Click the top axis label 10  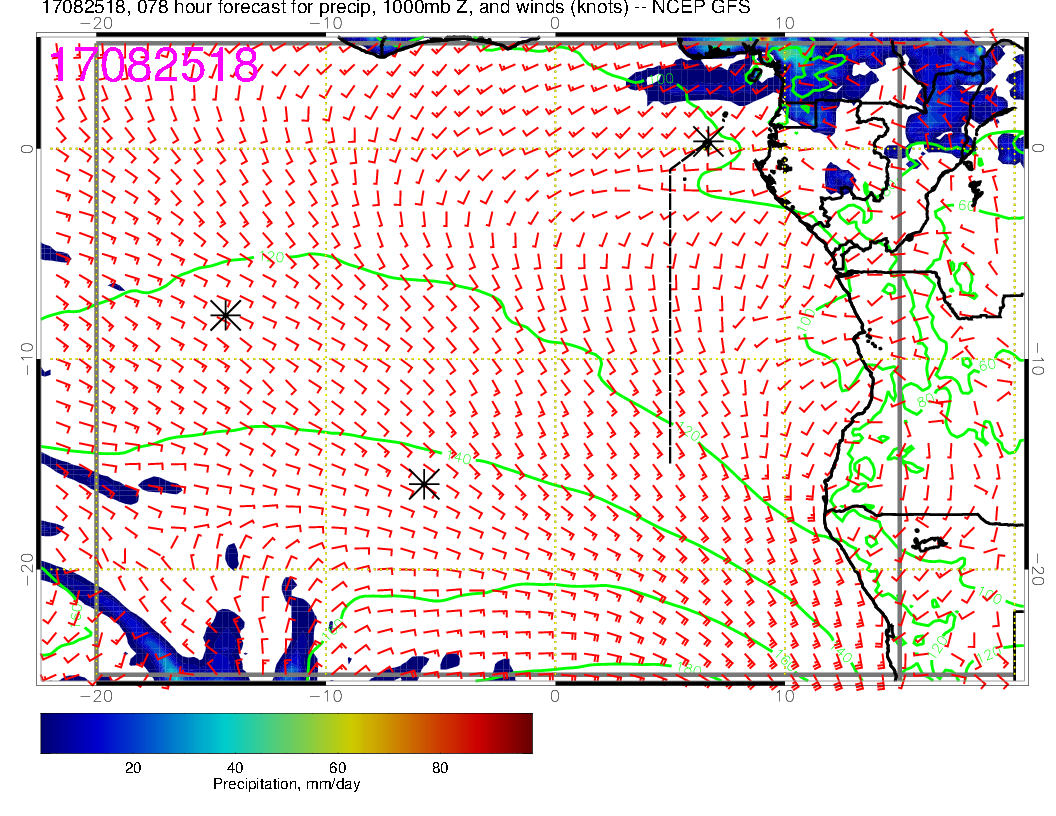click(x=785, y=22)
